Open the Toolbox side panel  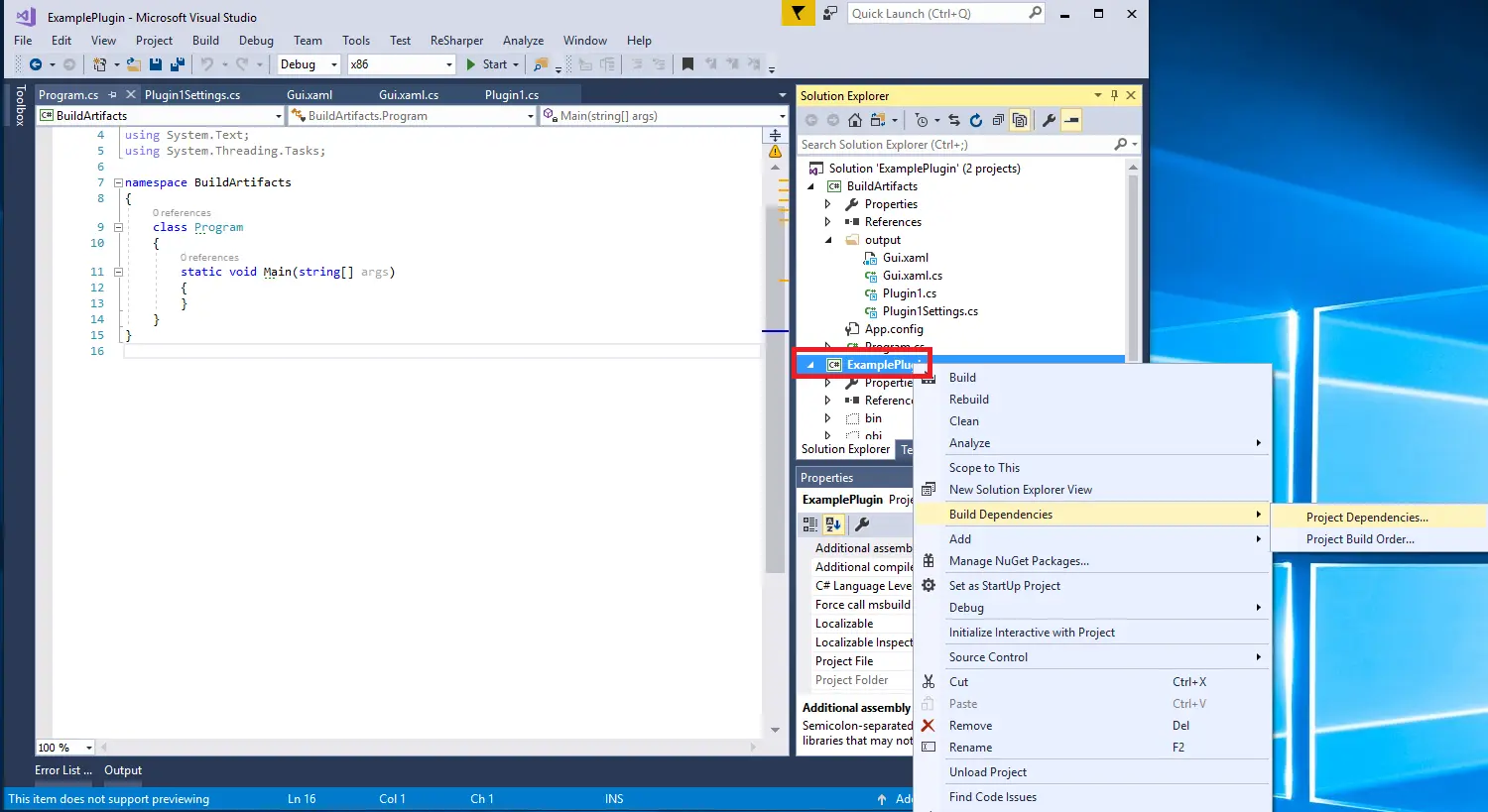[x=19, y=105]
